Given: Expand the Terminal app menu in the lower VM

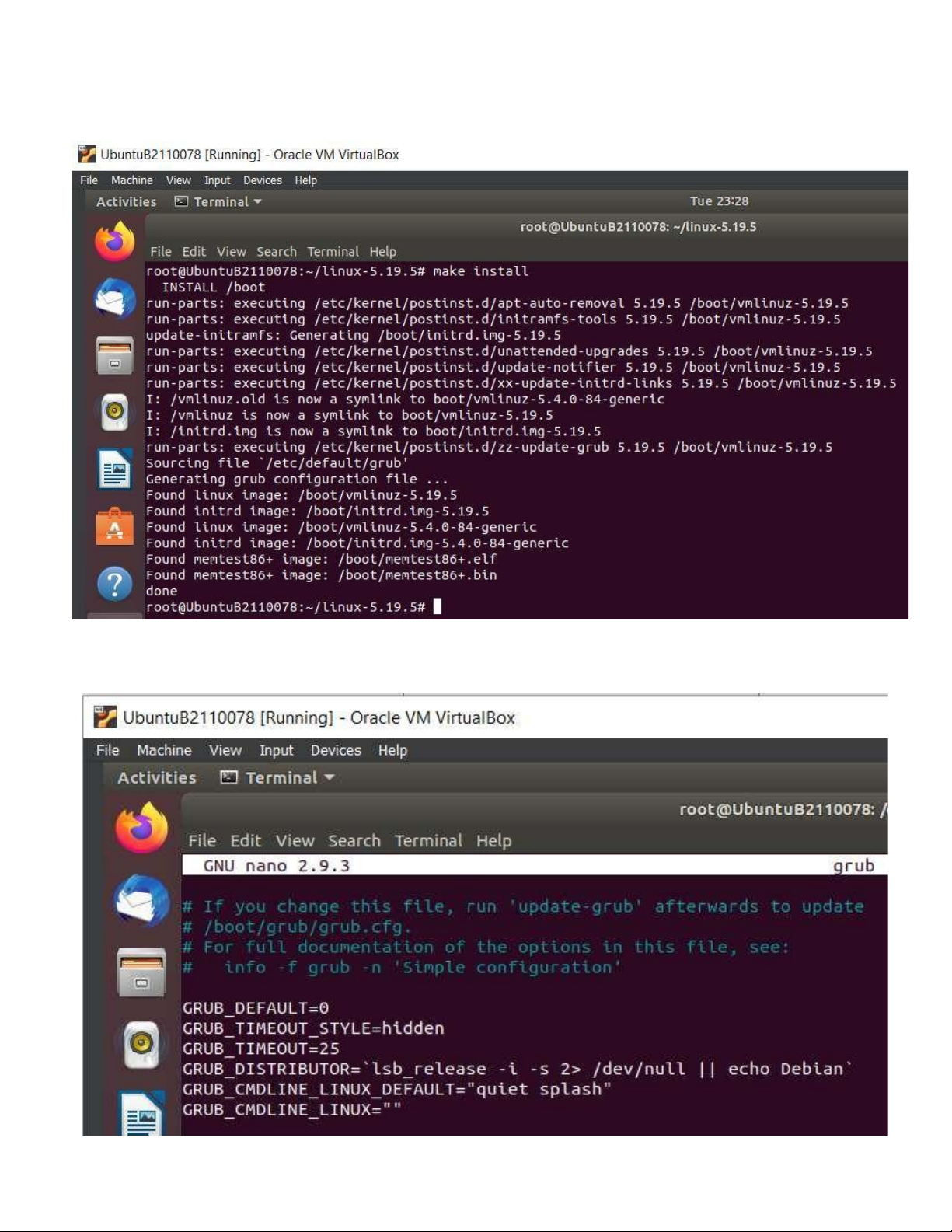Looking at the screenshot, I should [x=277, y=777].
